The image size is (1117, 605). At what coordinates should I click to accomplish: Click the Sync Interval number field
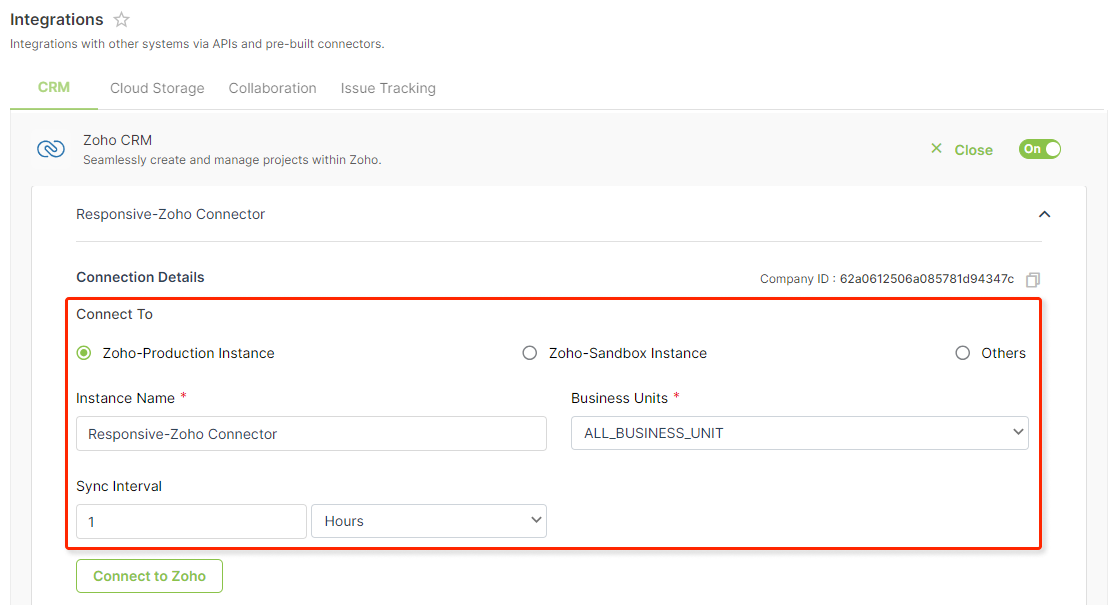click(191, 522)
